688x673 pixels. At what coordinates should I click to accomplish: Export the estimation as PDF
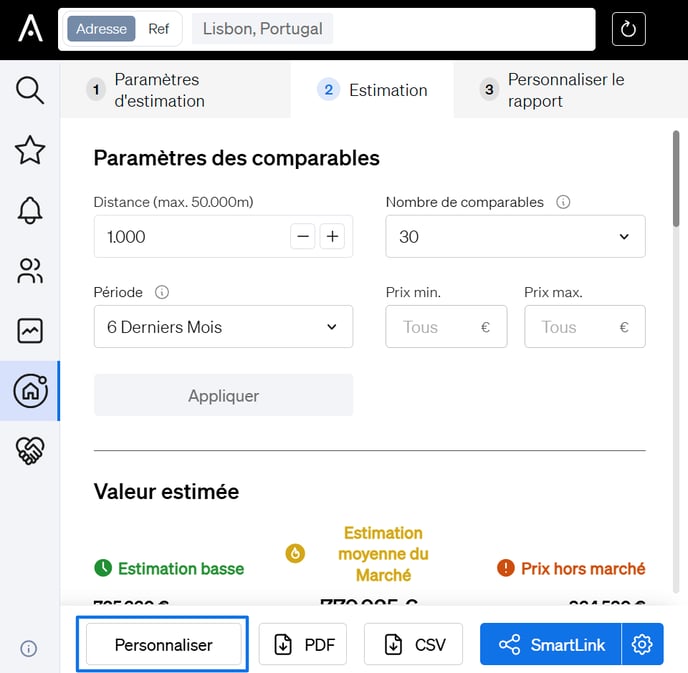(x=303, y=645)
